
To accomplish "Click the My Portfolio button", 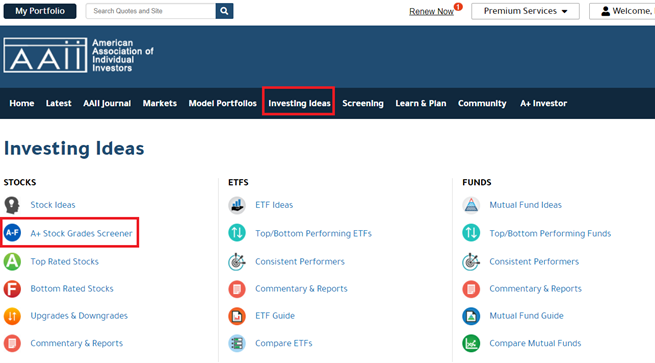I will click(40, 11).
